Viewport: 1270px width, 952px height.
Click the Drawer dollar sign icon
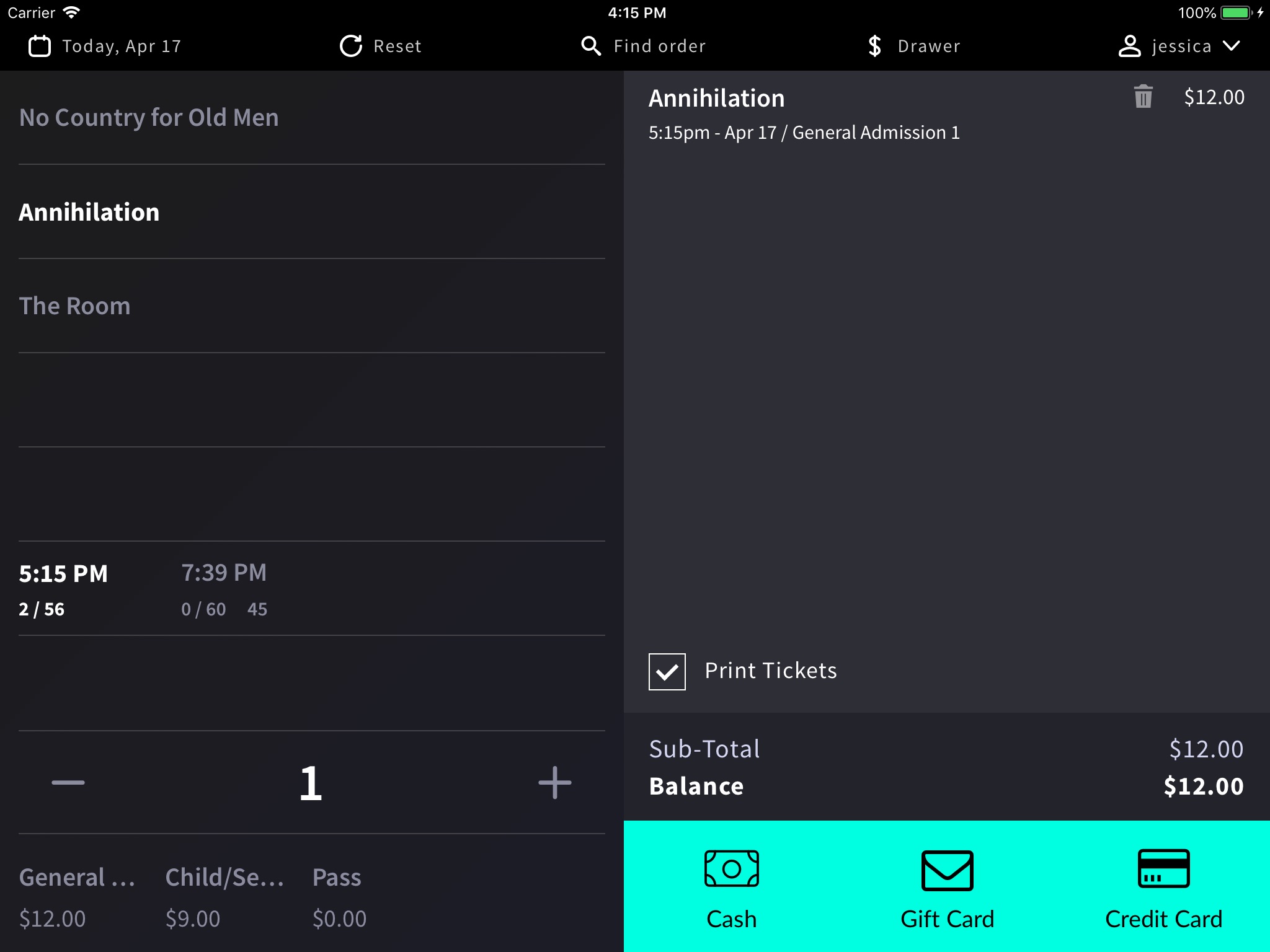[875, 45]
